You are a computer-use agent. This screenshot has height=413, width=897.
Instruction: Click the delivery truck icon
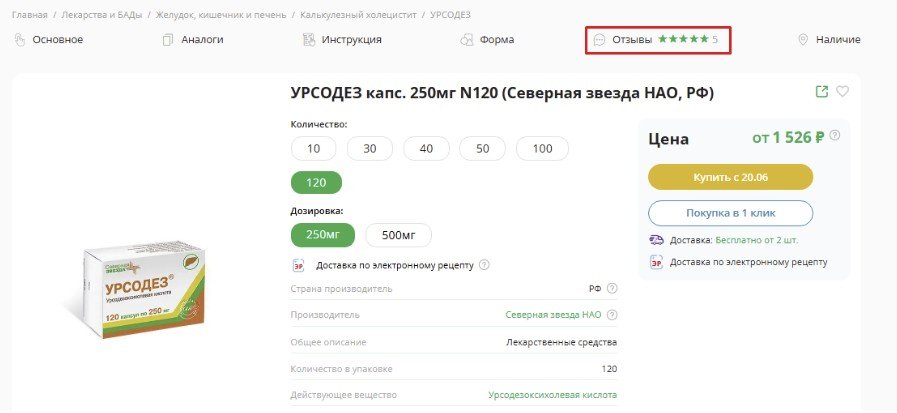pos(656,240)
